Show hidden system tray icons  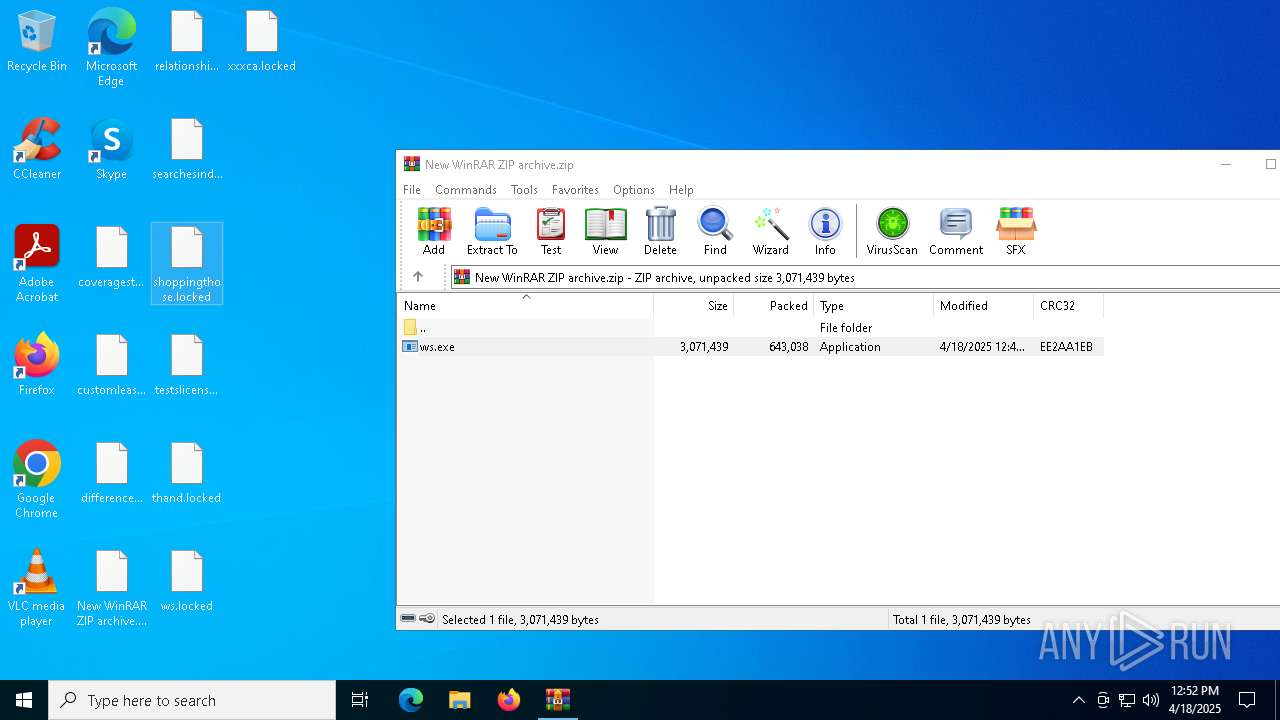click(1078, 700)
